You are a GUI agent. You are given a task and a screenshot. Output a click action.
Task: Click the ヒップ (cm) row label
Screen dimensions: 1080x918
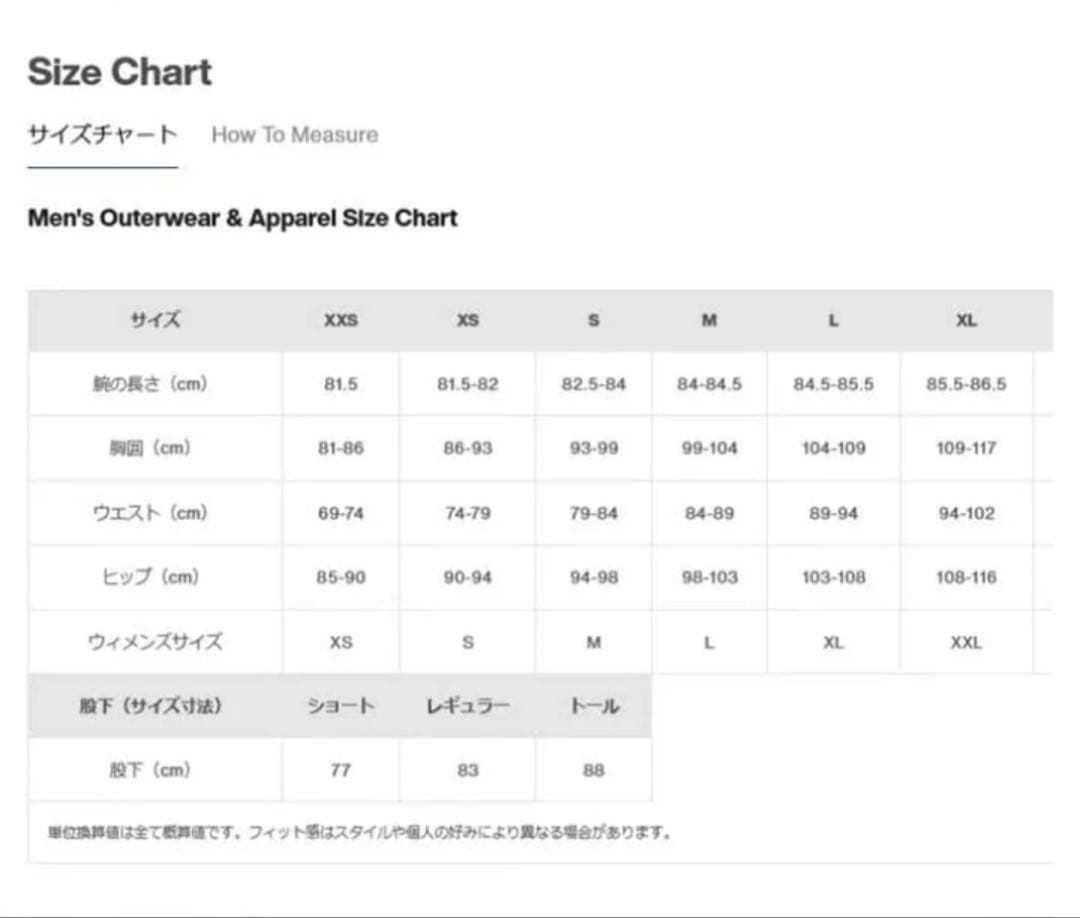pos(150,577)
